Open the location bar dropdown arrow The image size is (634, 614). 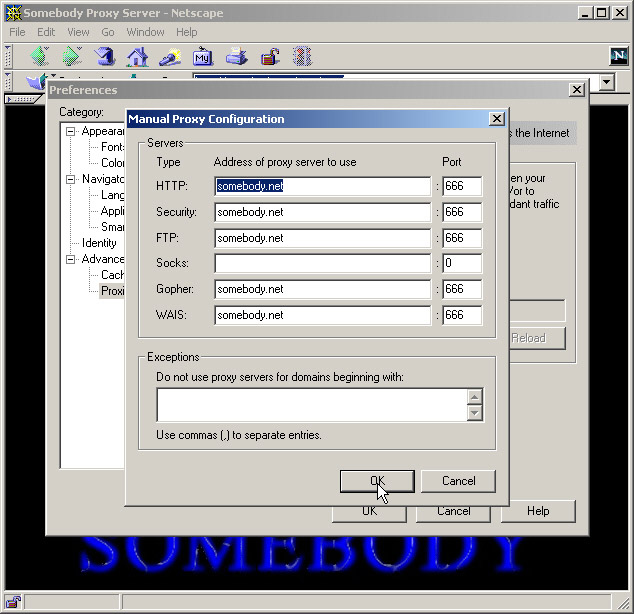click(x=606, y=82)
